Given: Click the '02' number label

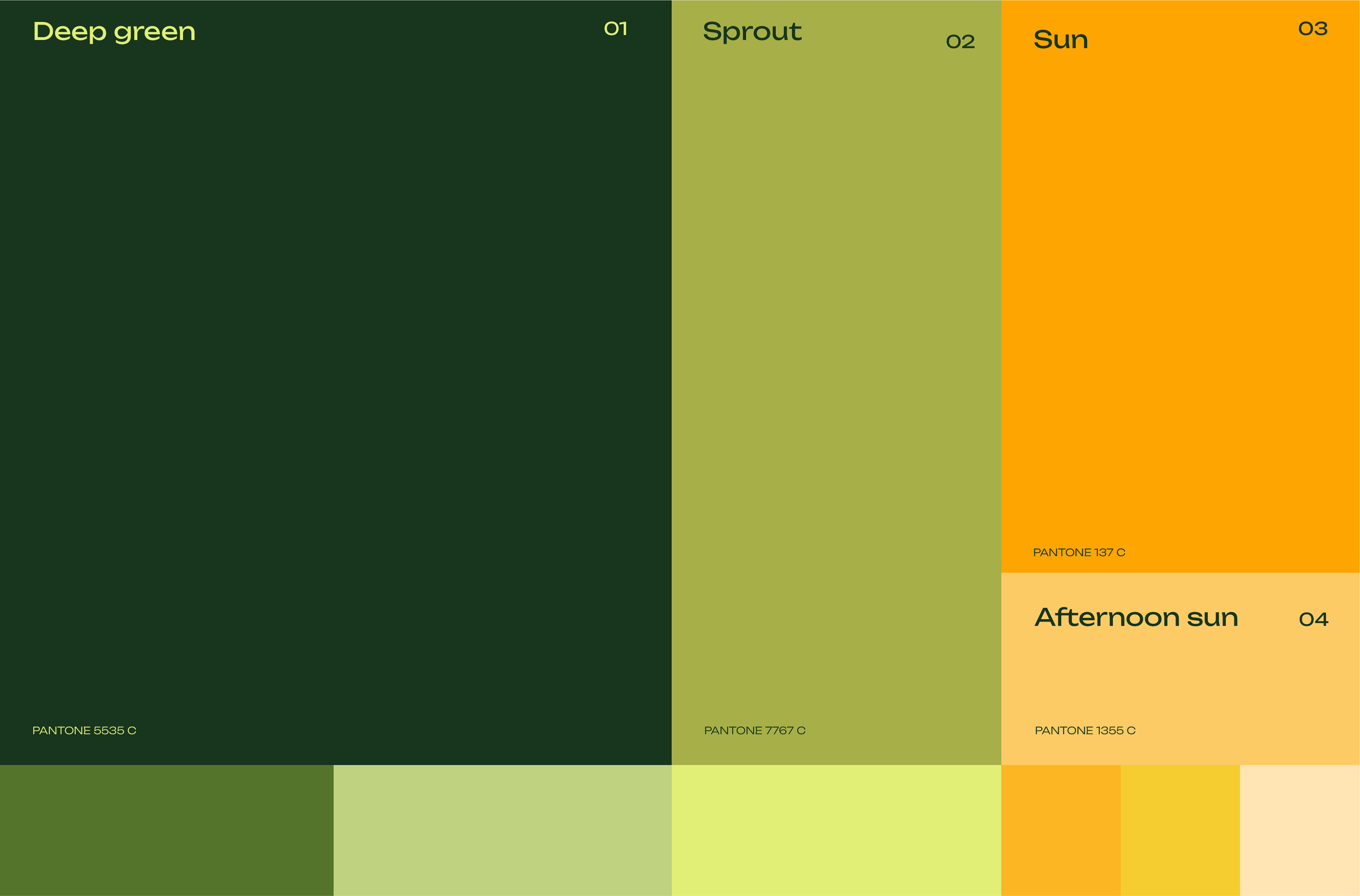Looking at the screenshot, I should tap(960, 42).
